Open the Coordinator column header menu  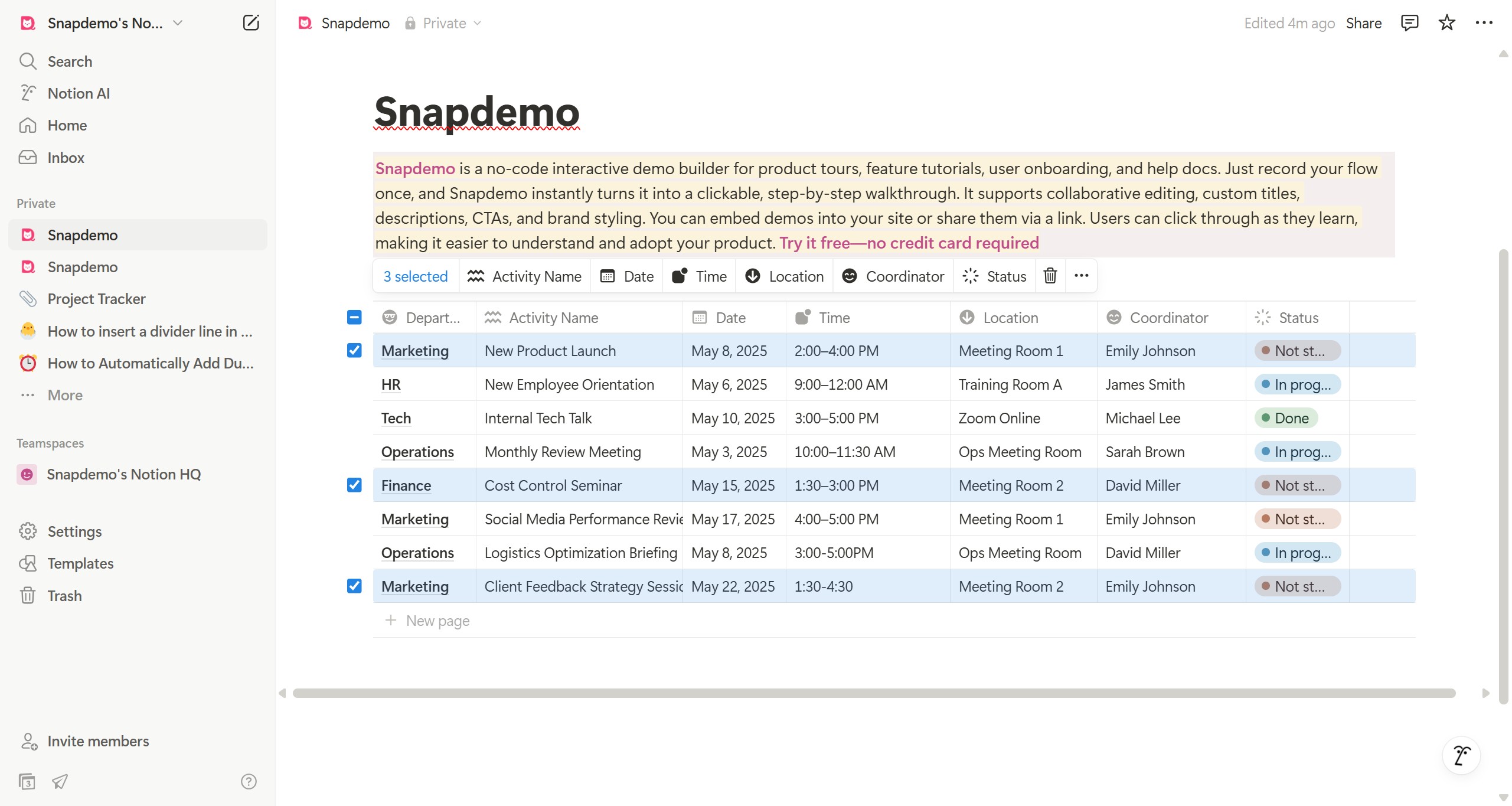1171,318
